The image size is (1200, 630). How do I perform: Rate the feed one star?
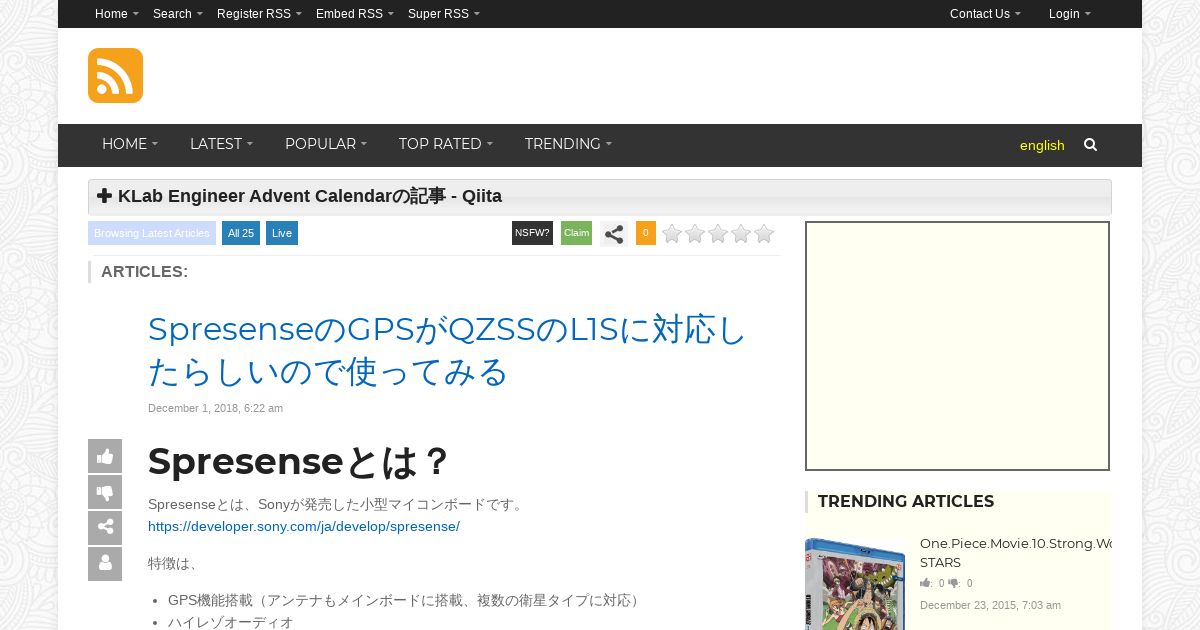[x=672, y=234]
